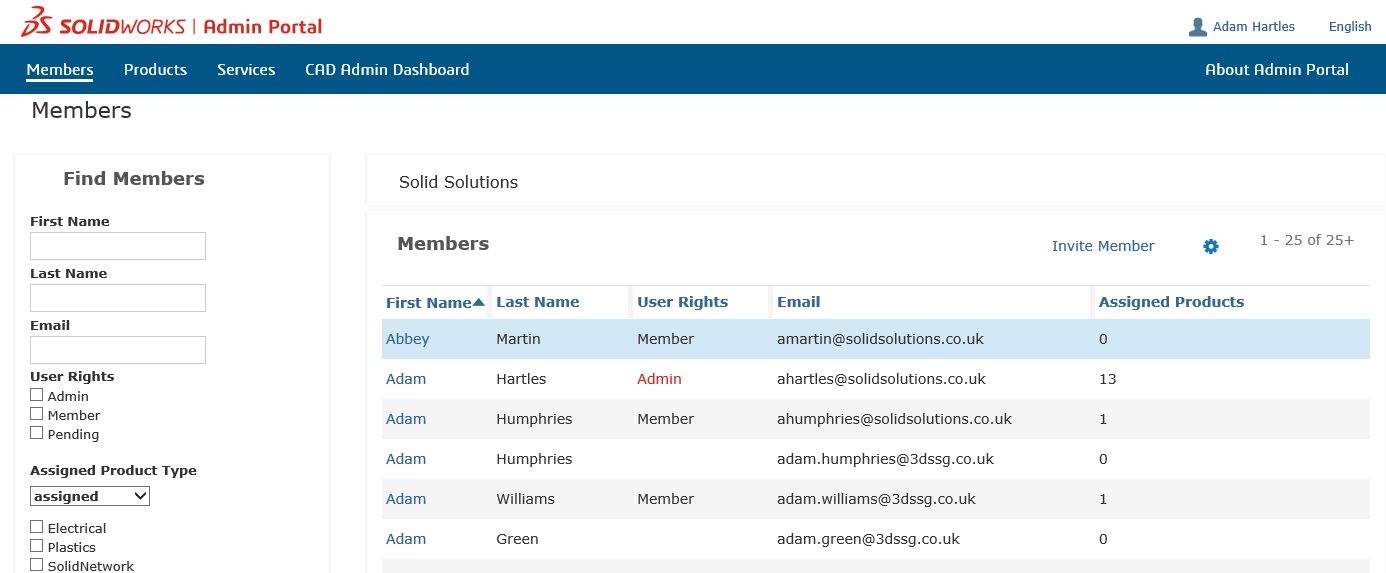1386x573 pixels.
Task: Select the Plastics product checkbox
Action: [x=37, y=546]
